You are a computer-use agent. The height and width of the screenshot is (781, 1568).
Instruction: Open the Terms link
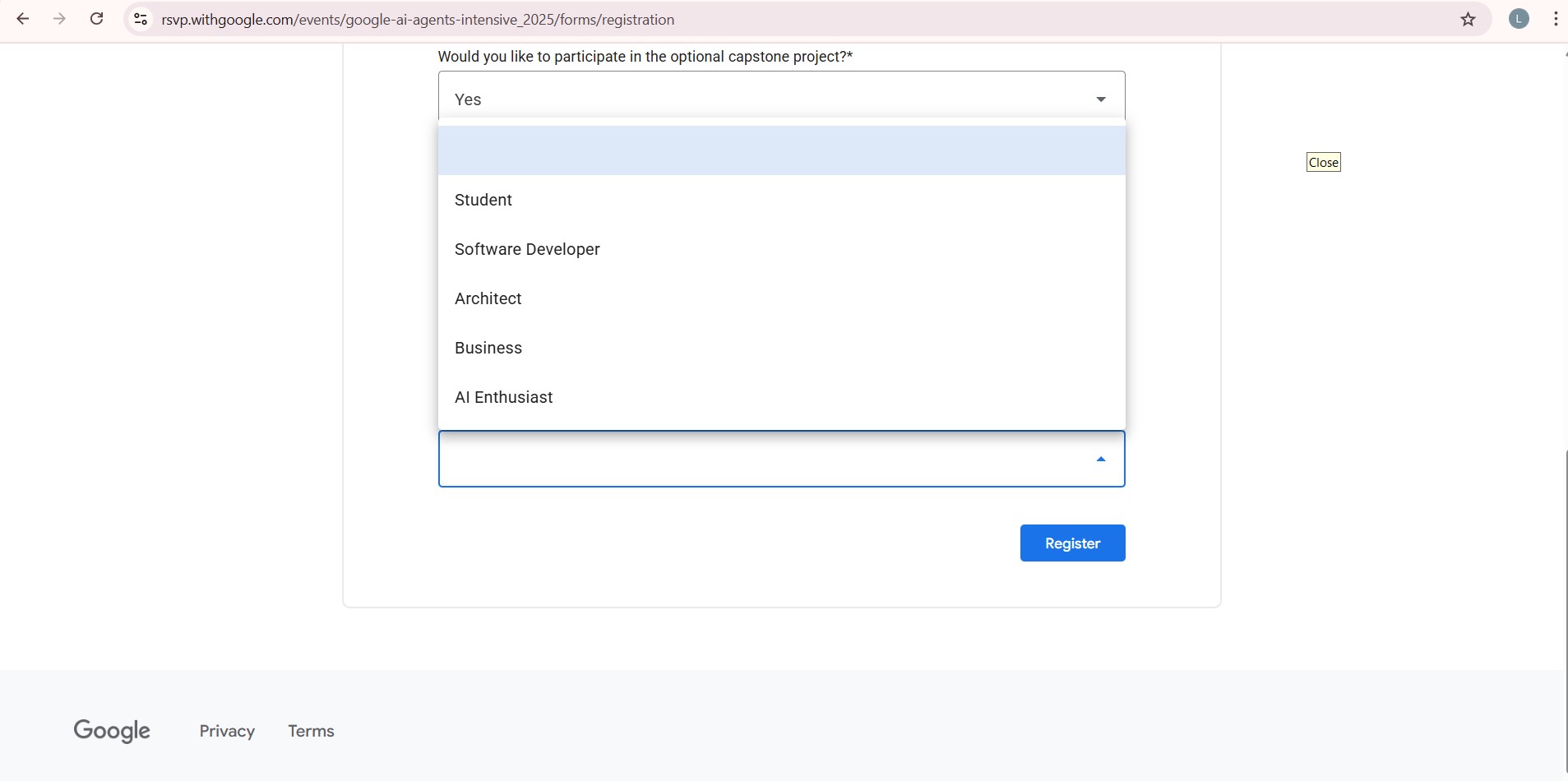tap(311, 730)
